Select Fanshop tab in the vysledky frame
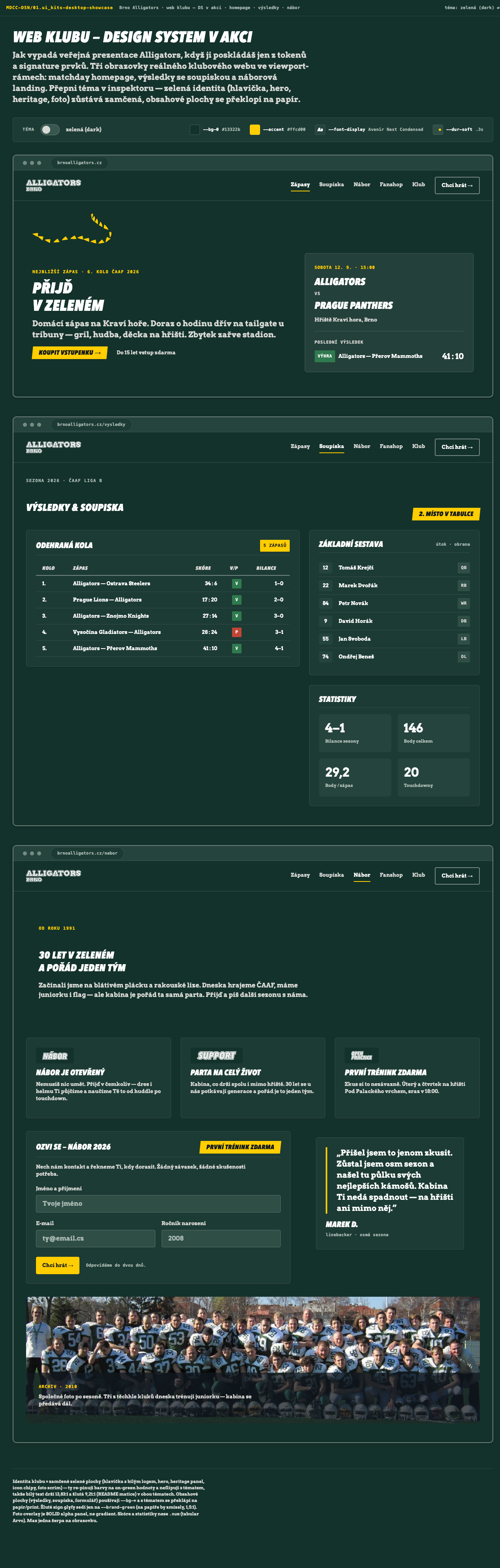500x1568 pixels. click(391, 447)
